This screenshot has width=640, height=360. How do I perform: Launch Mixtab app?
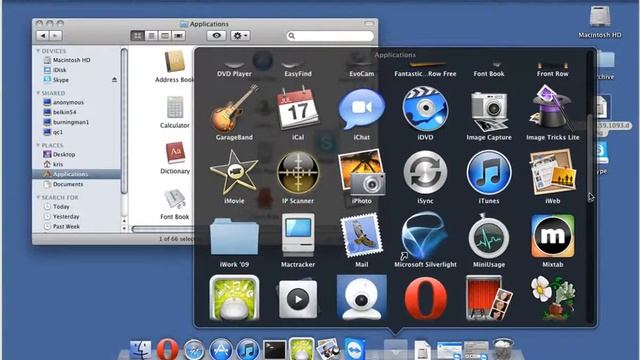coord(552,236)
